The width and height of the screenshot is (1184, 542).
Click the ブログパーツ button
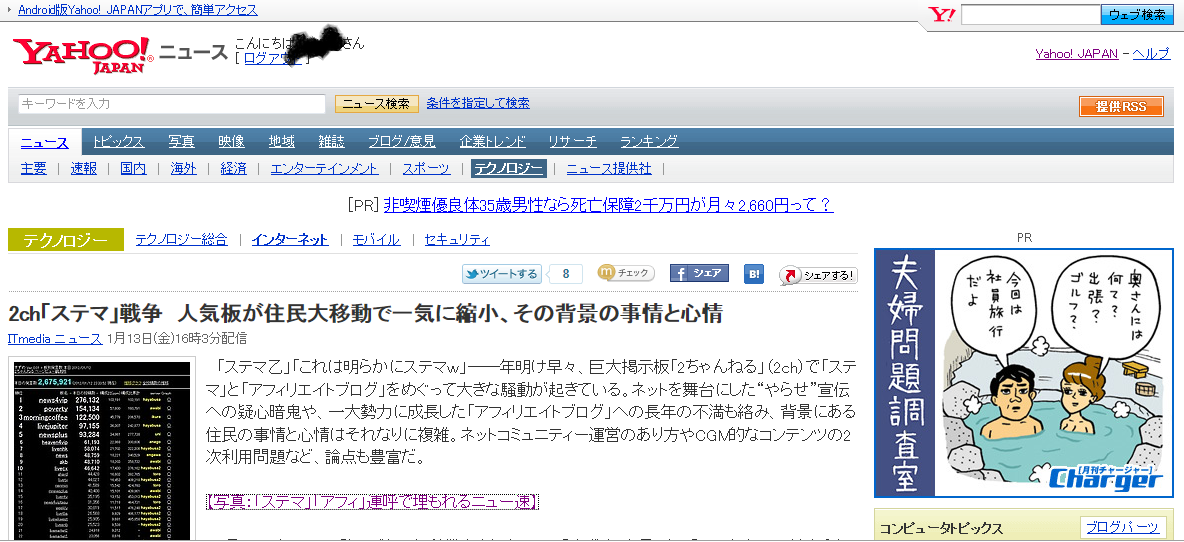[x=1121, y=527]
